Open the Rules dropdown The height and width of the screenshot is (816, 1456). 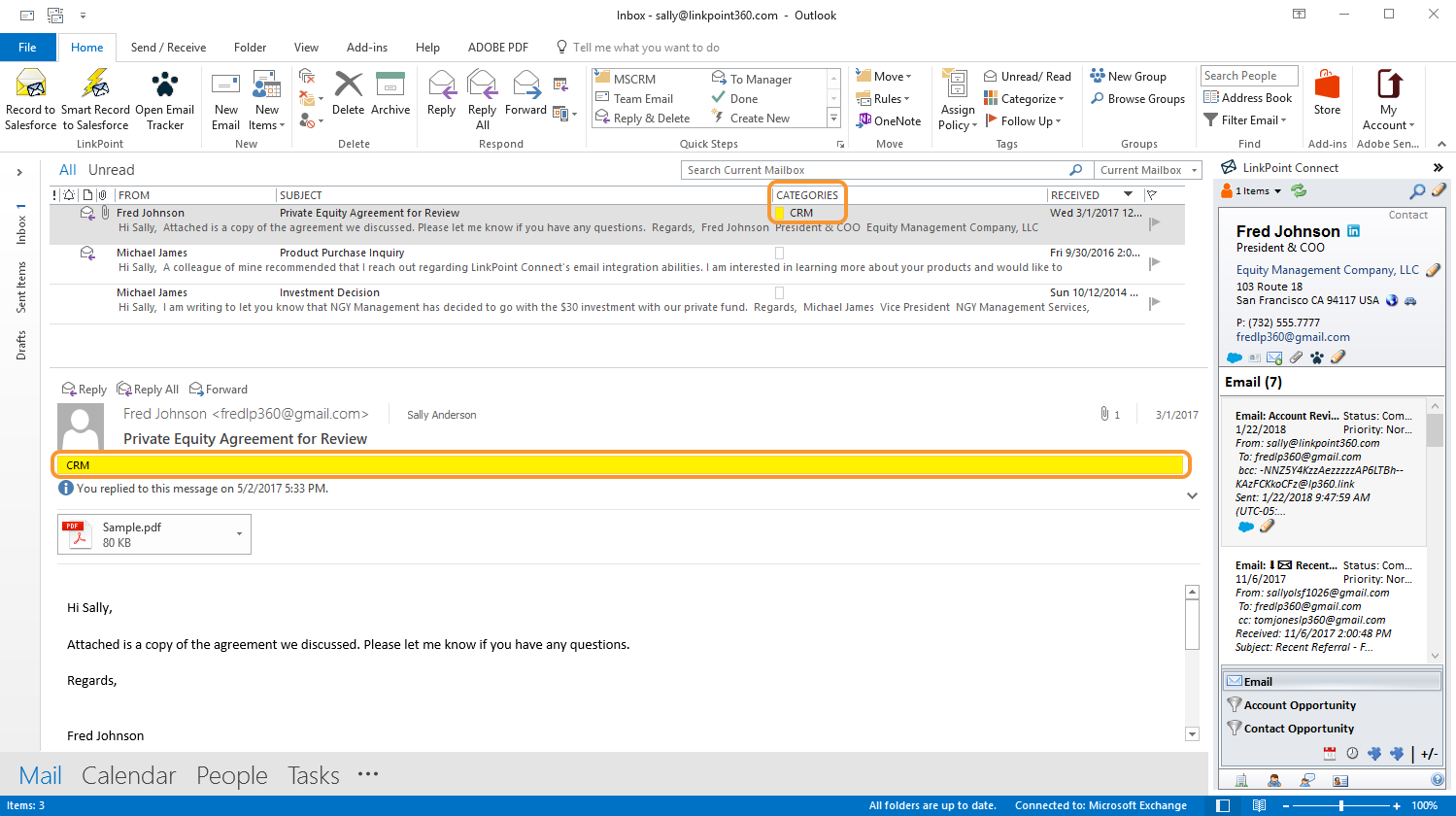click(x=883, y=99)
